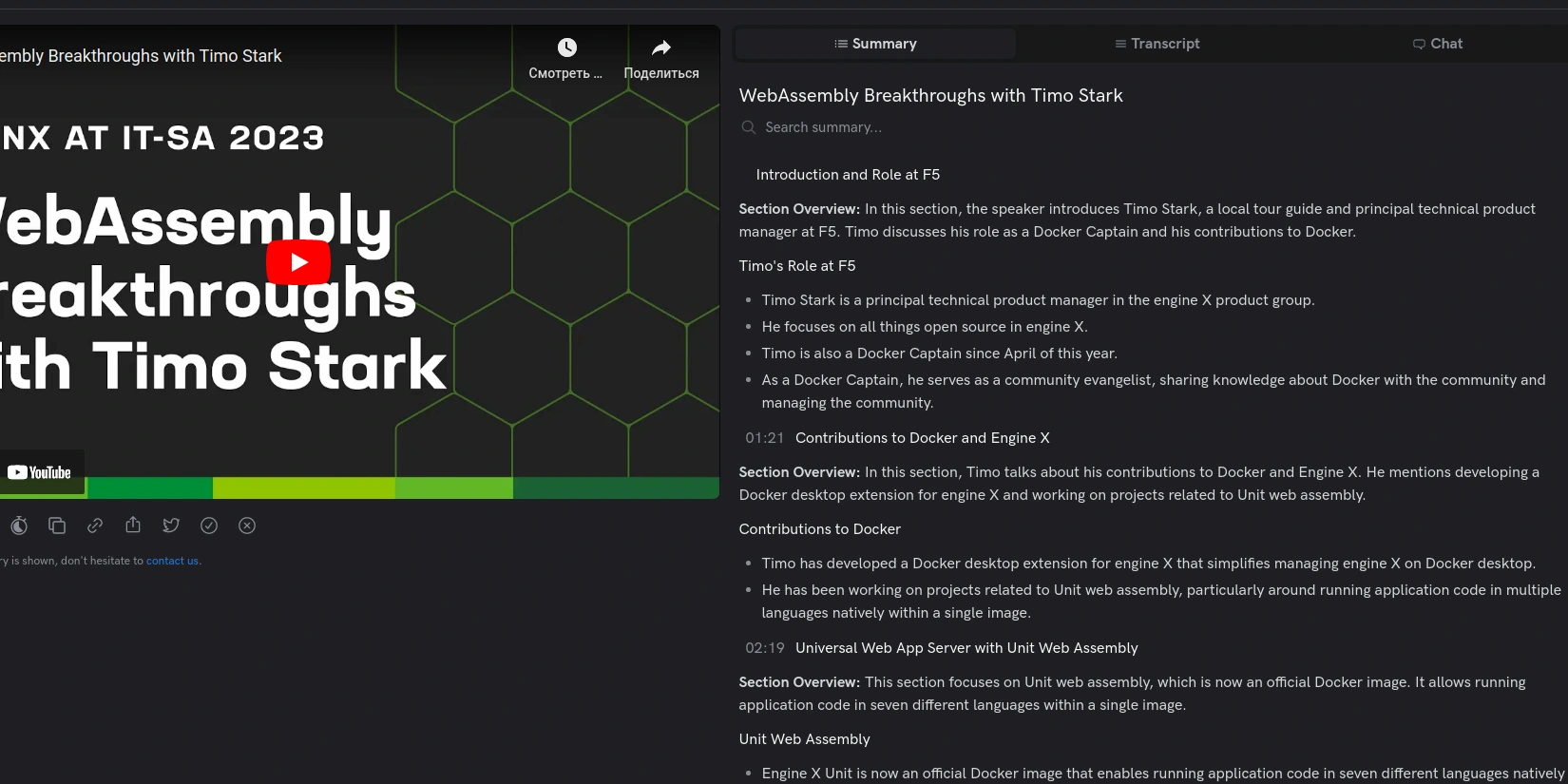Click the share export icon under video
The image size is (1568, 784).
pyautogui.click(x=133, y=526)
